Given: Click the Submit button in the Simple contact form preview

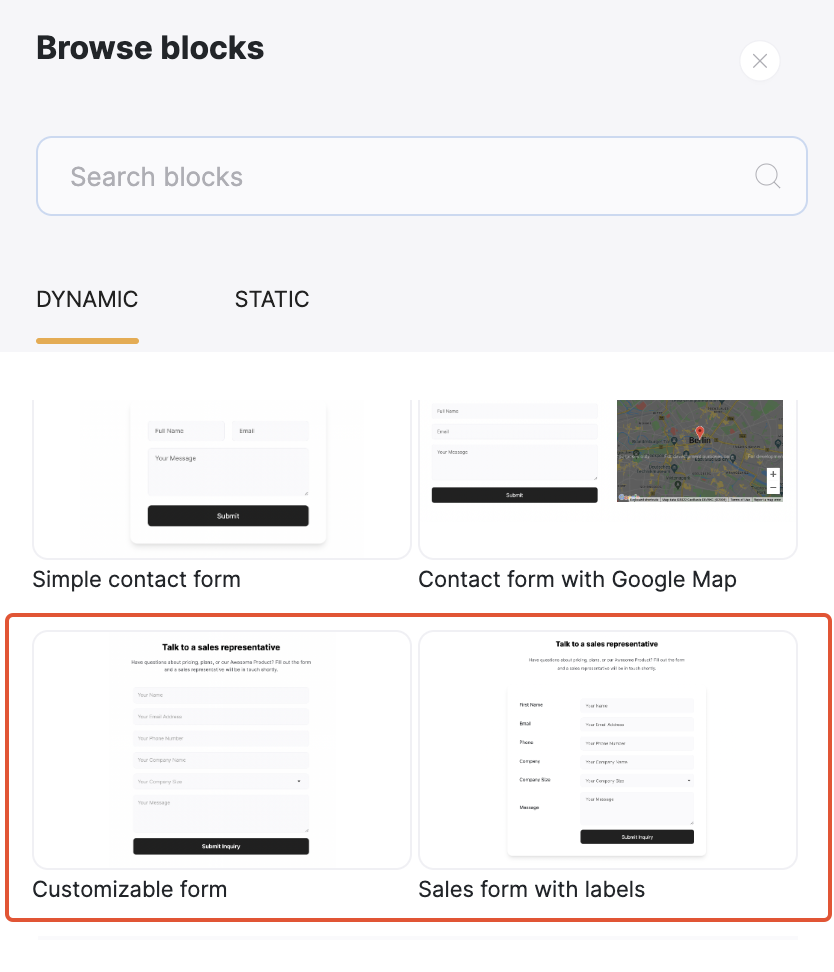Looking at the screenshot, I should point(228,515).
